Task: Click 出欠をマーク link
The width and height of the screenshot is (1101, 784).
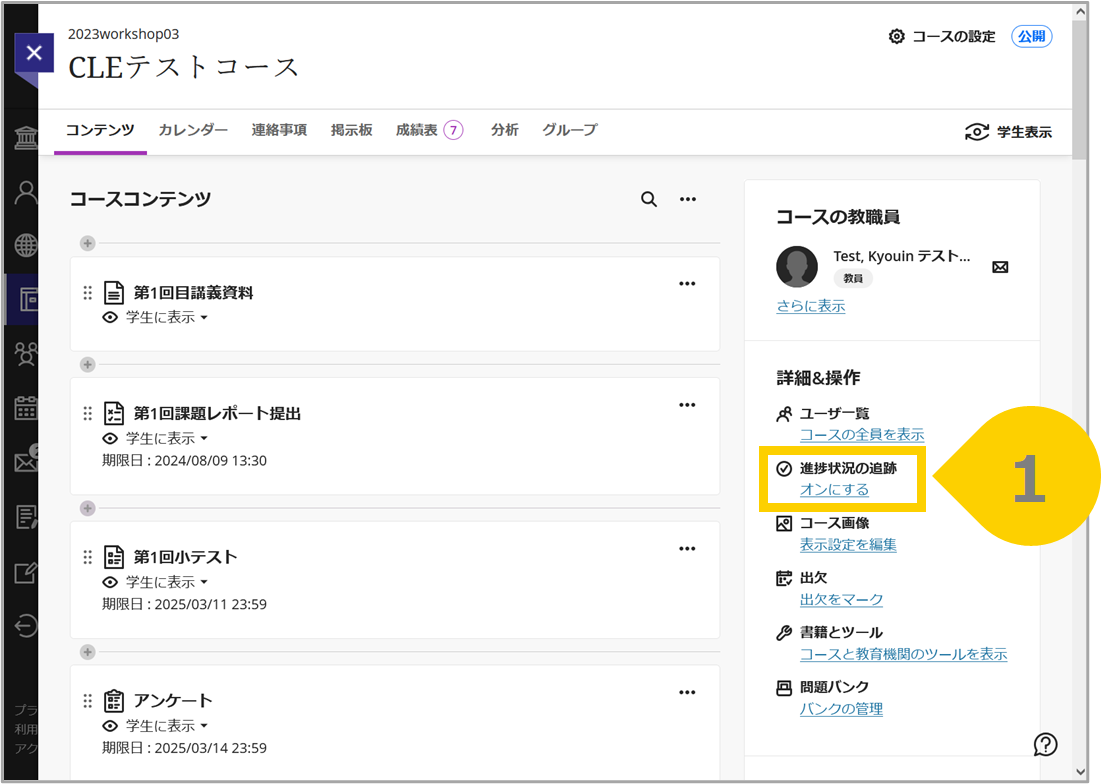Action: pos(841,599)
